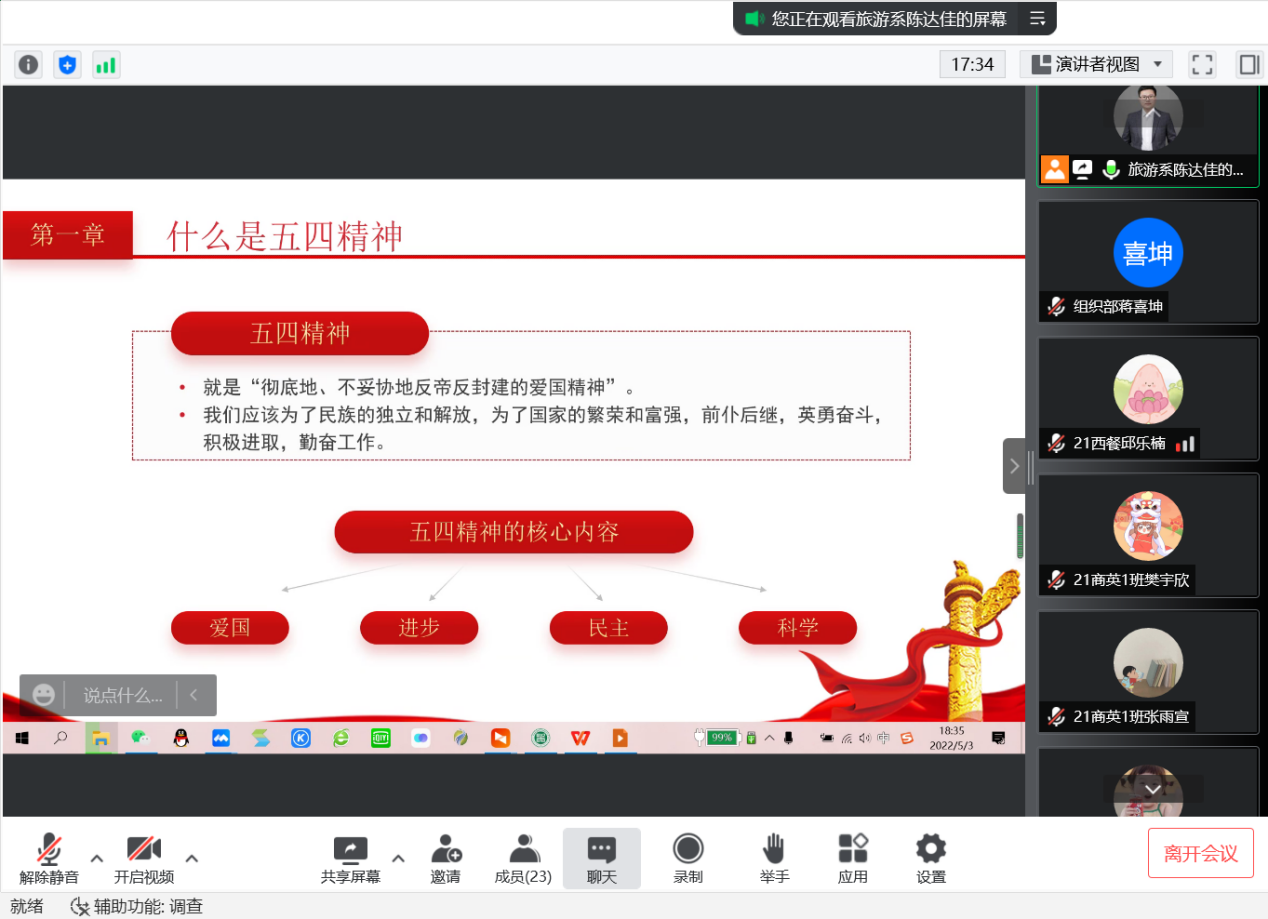Open the 成员(23) members panel
This screenshot has width=1268, height=919.
coord(523,859)
